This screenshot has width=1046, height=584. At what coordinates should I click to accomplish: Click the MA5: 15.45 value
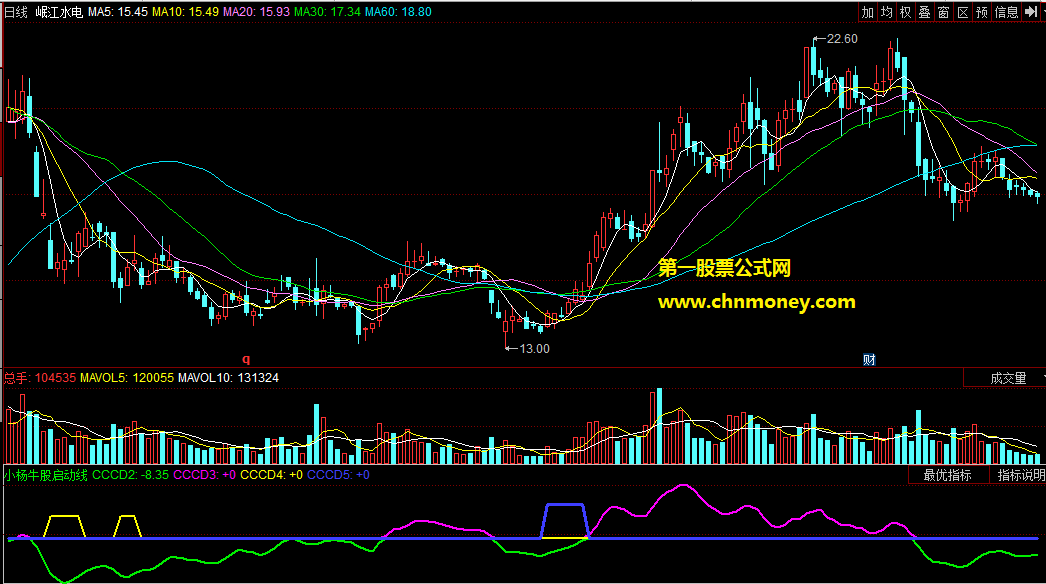(x=118, y=12)
